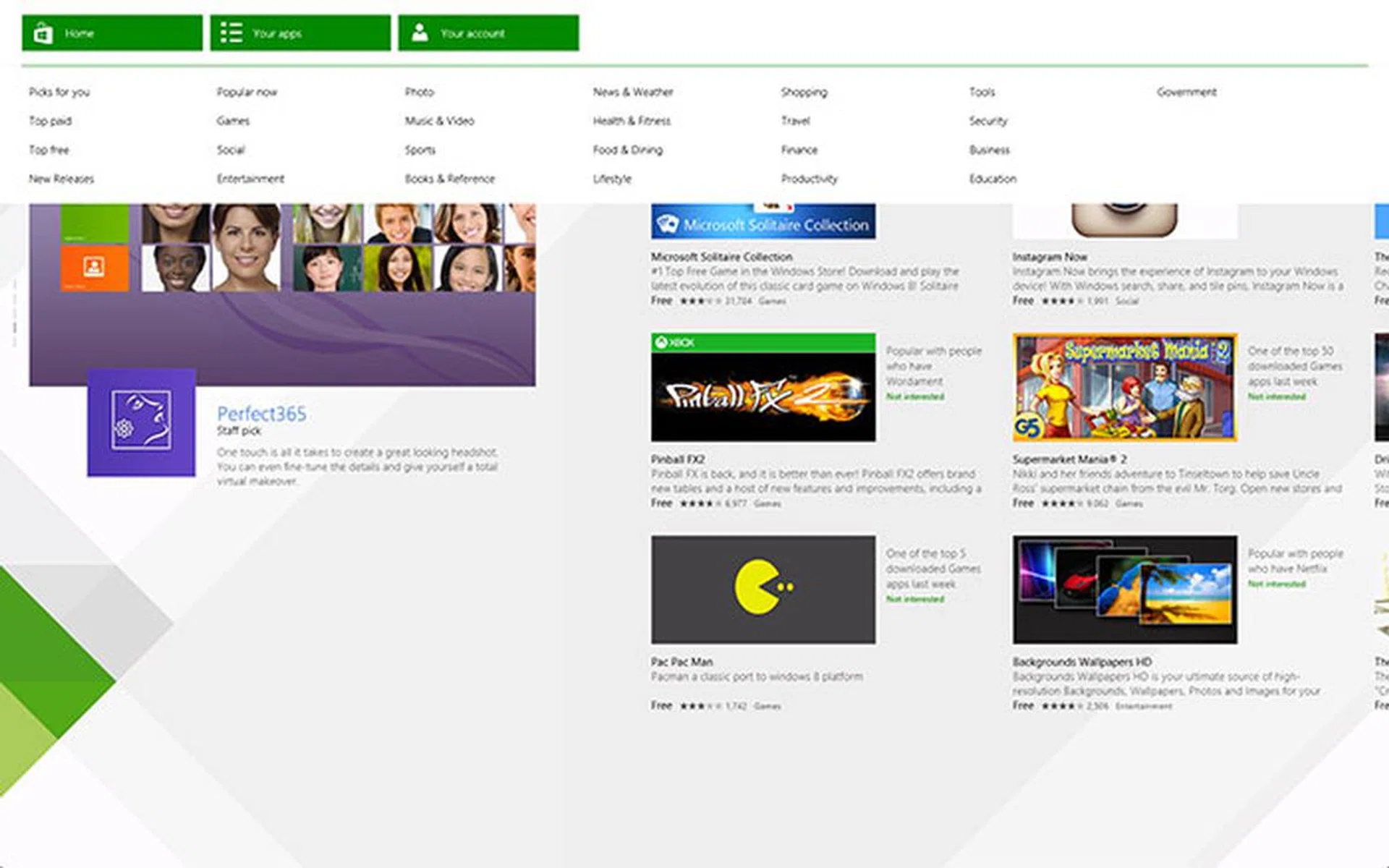
Task: Select the Productivity category
Action: (809, 179)
